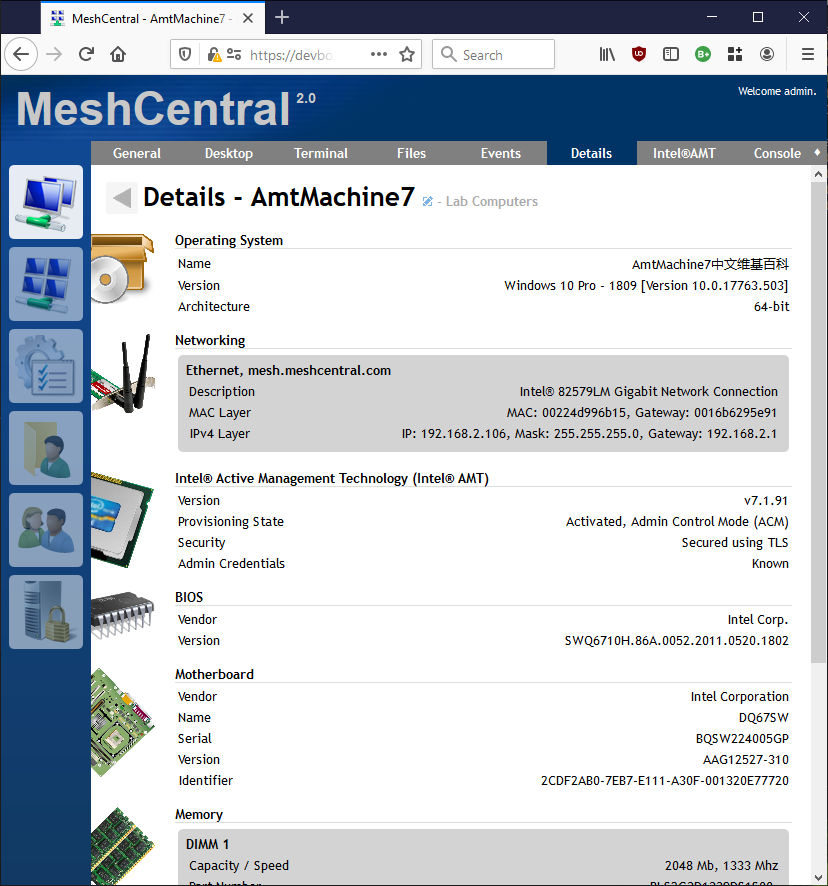Open Firefox hamburger menu

(808, 54)
